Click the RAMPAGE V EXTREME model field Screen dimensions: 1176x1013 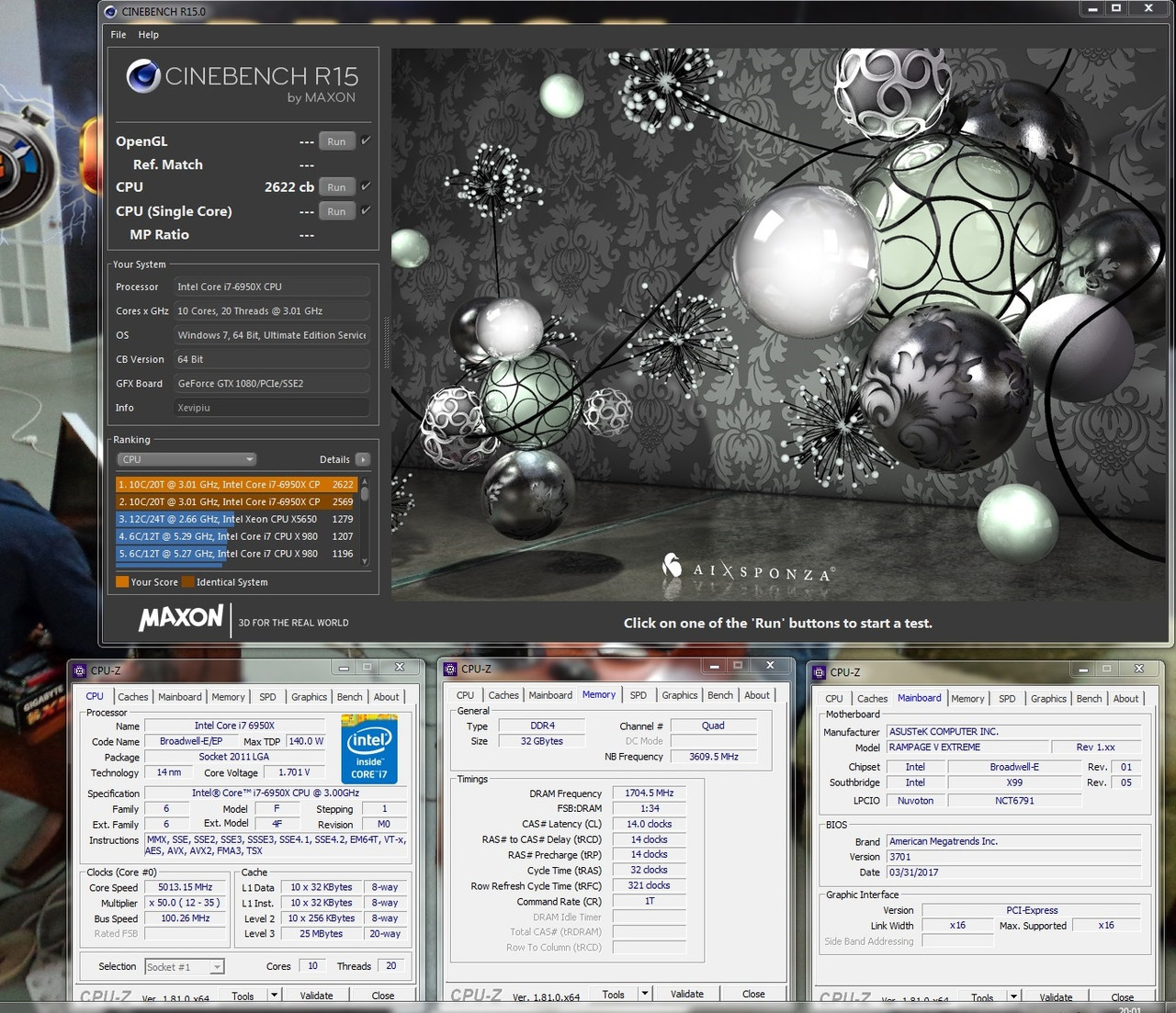point(967,747)
